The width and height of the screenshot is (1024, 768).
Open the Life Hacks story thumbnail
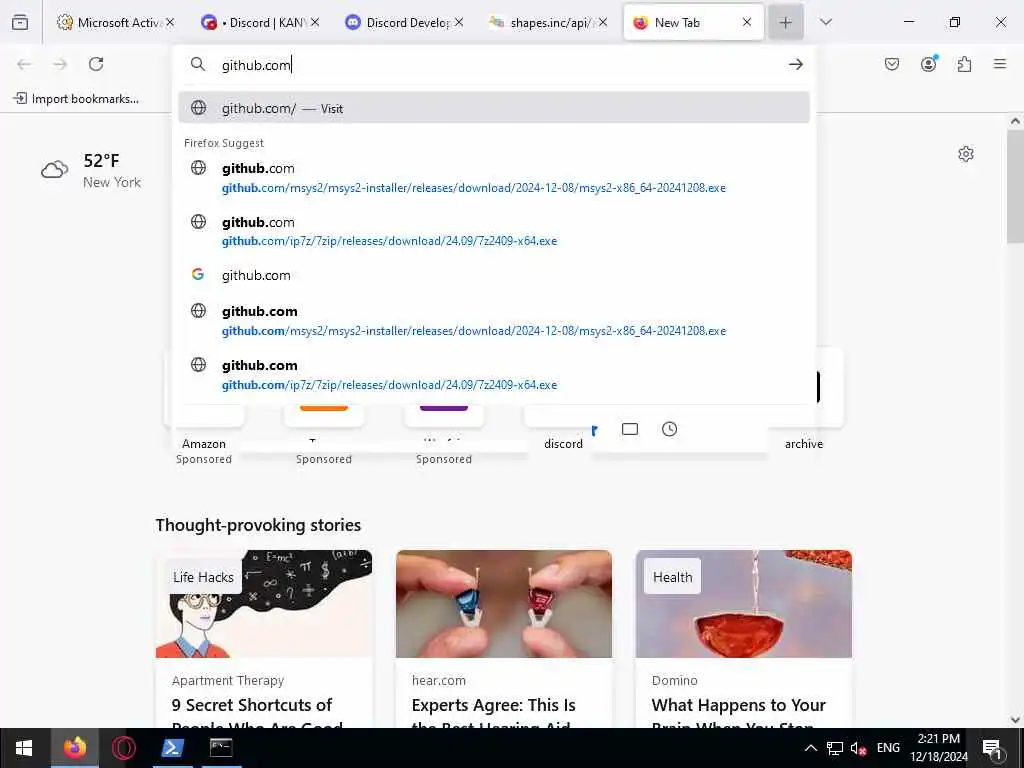coord(264,603)
